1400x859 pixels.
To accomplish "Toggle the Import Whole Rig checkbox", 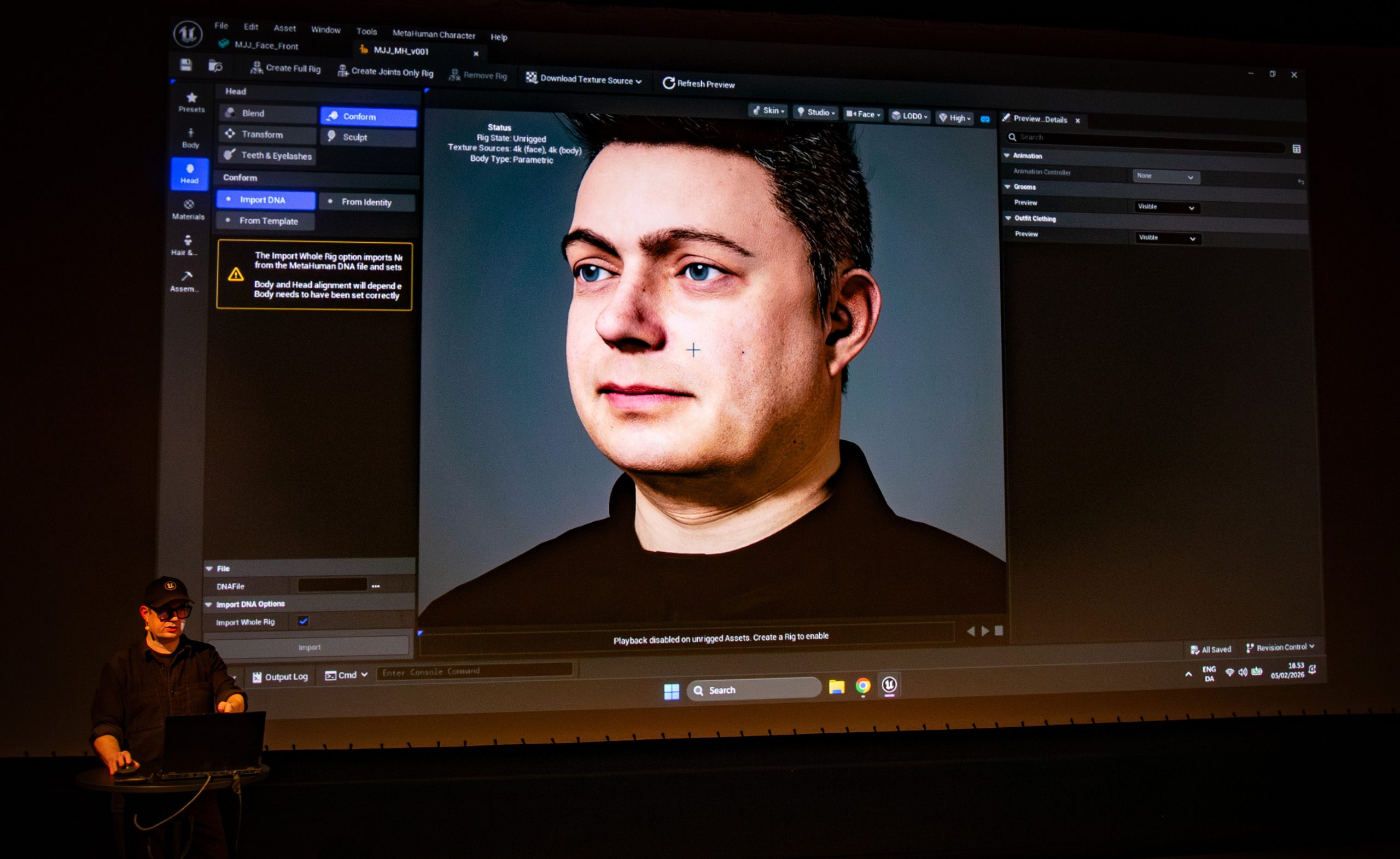I will pos(303,621).
